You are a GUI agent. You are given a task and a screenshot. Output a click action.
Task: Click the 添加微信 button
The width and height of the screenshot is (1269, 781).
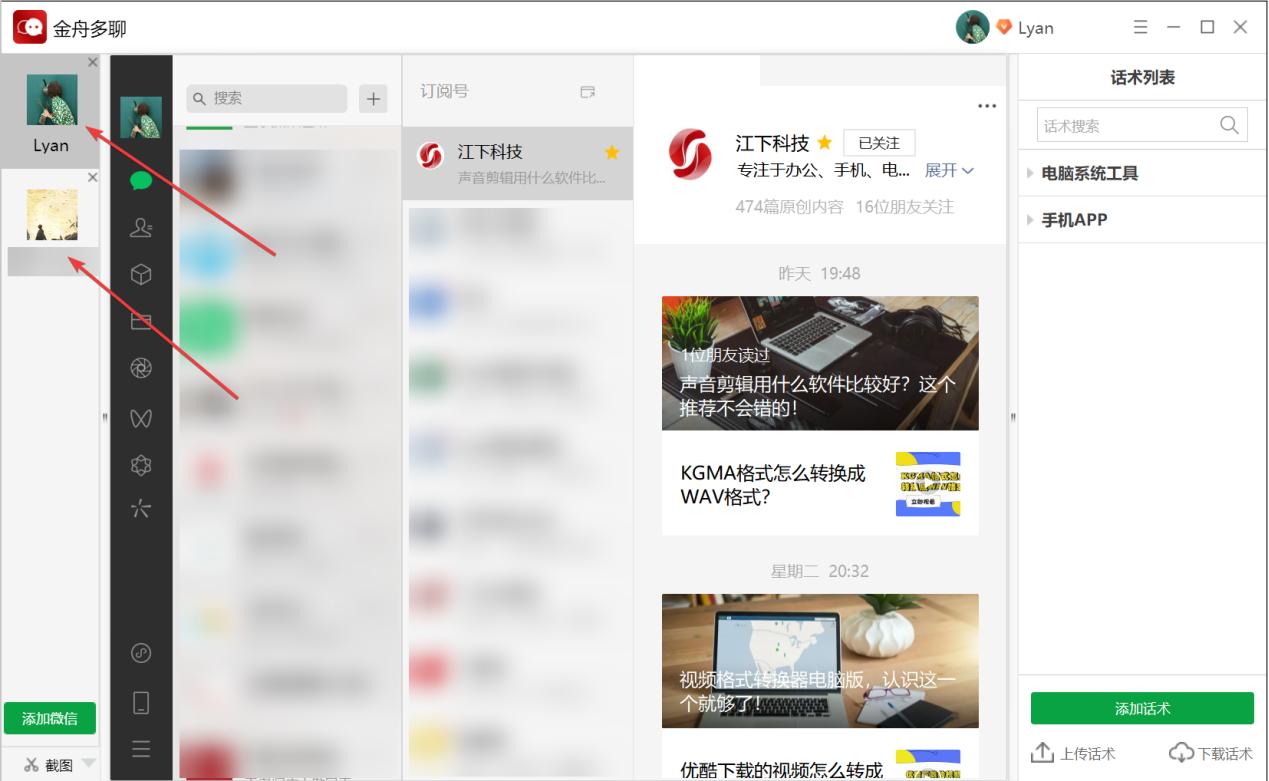[51, 718]
